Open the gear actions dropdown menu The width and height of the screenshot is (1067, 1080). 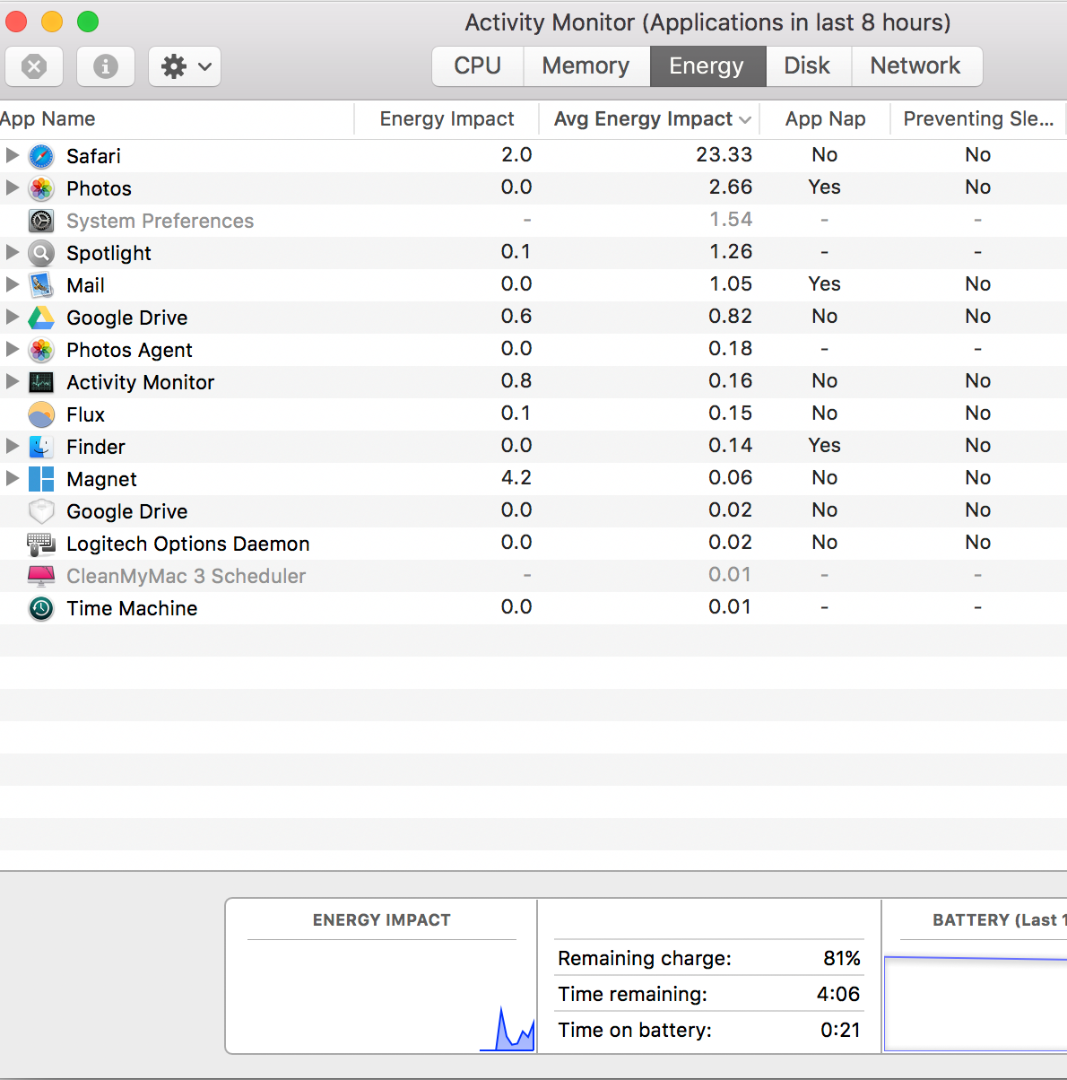[185, 67]
